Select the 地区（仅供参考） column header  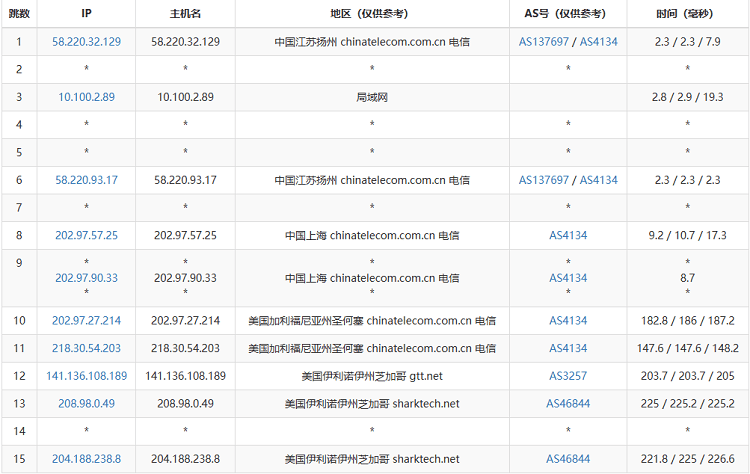(372, 13)
